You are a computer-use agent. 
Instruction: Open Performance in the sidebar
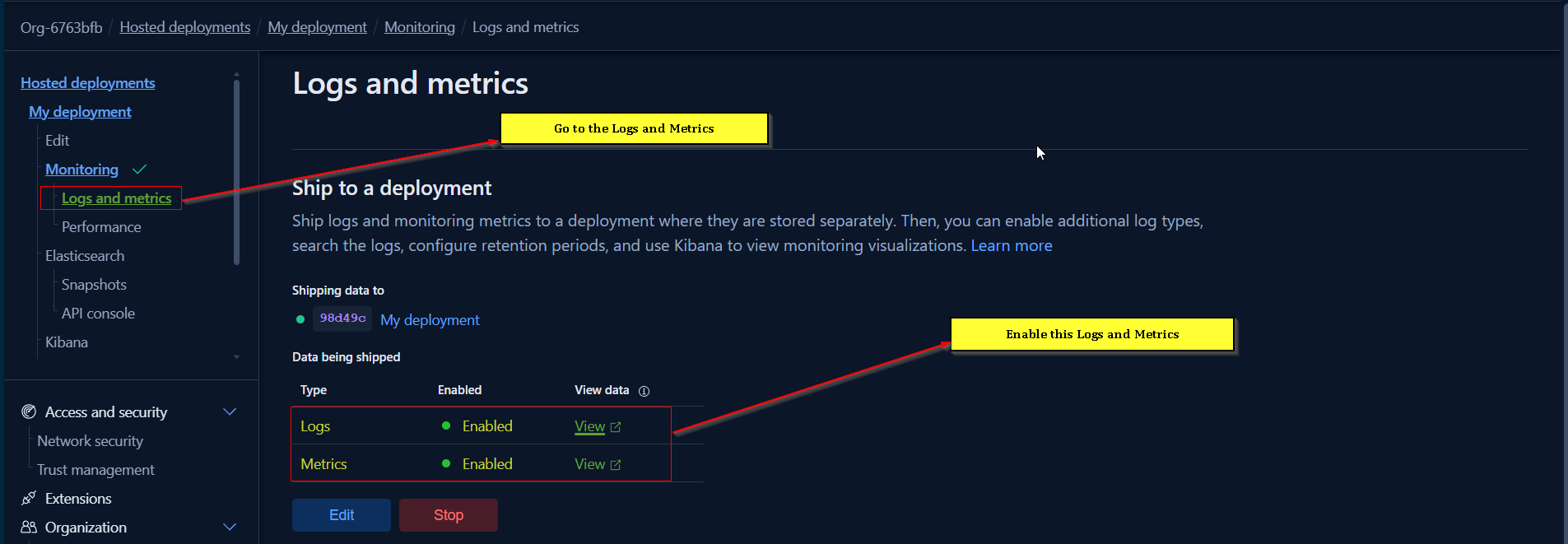(101, 227)
